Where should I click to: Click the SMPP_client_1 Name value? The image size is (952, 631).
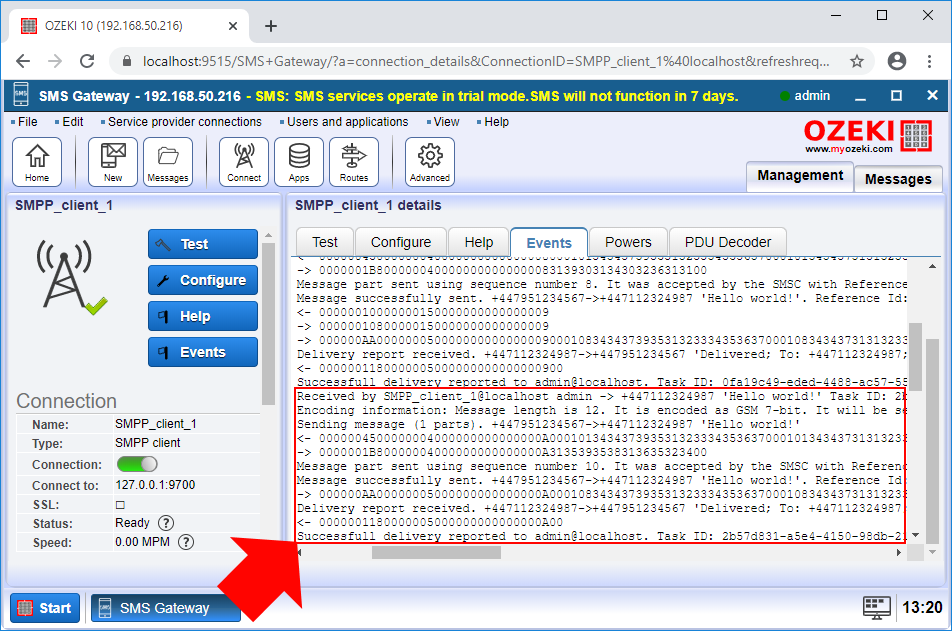tap(155, 423)
